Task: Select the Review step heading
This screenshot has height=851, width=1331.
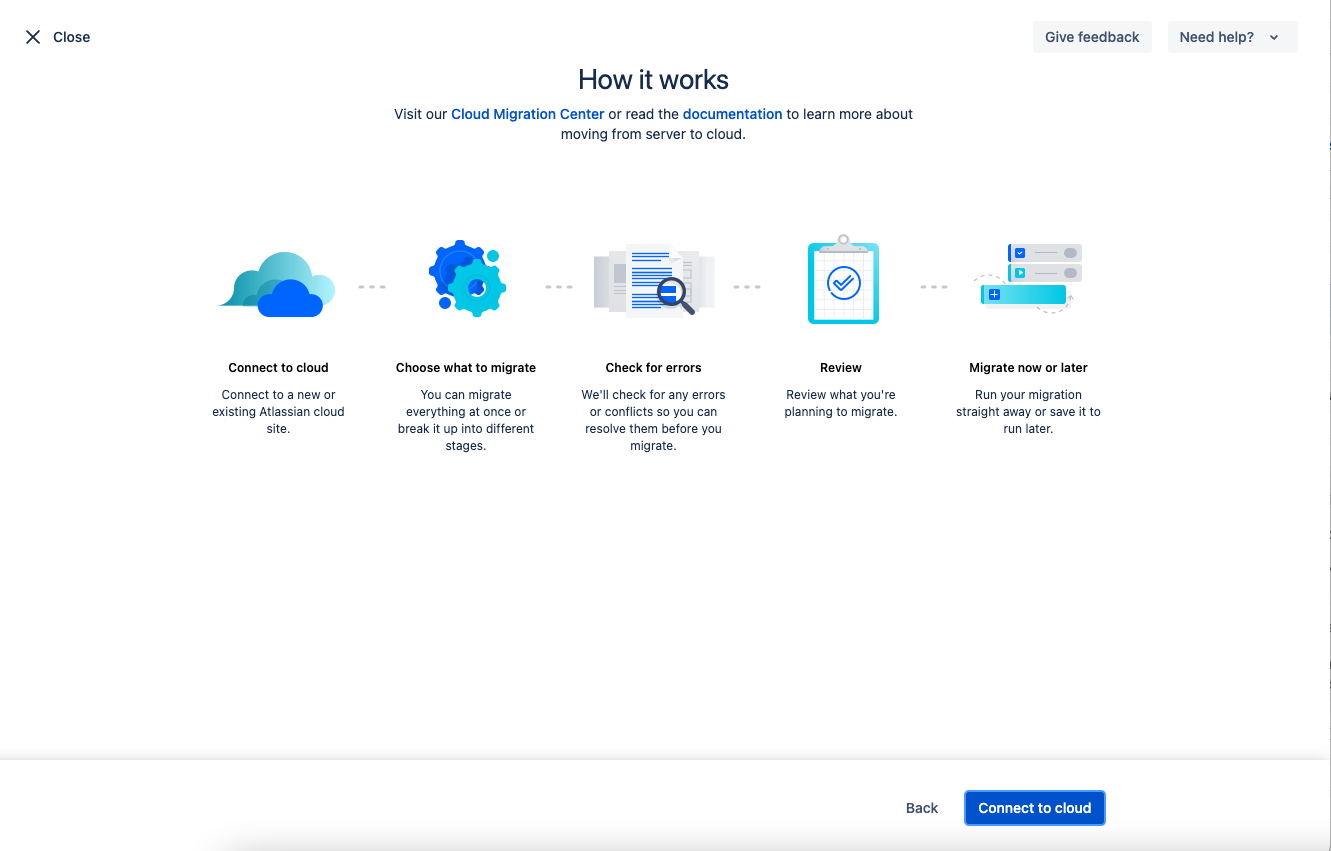Action: coord(841,368)
